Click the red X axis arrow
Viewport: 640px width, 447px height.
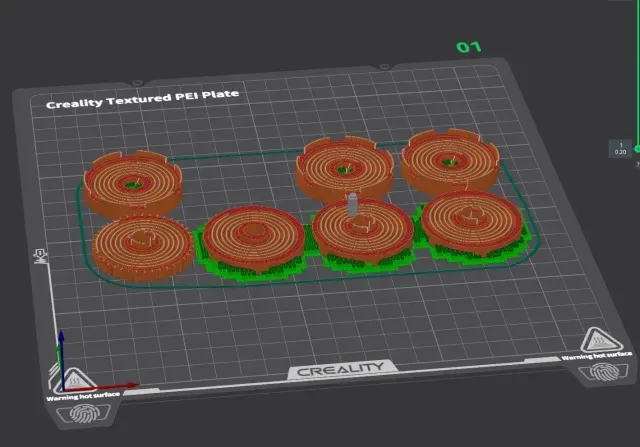(x=101, y=387)
